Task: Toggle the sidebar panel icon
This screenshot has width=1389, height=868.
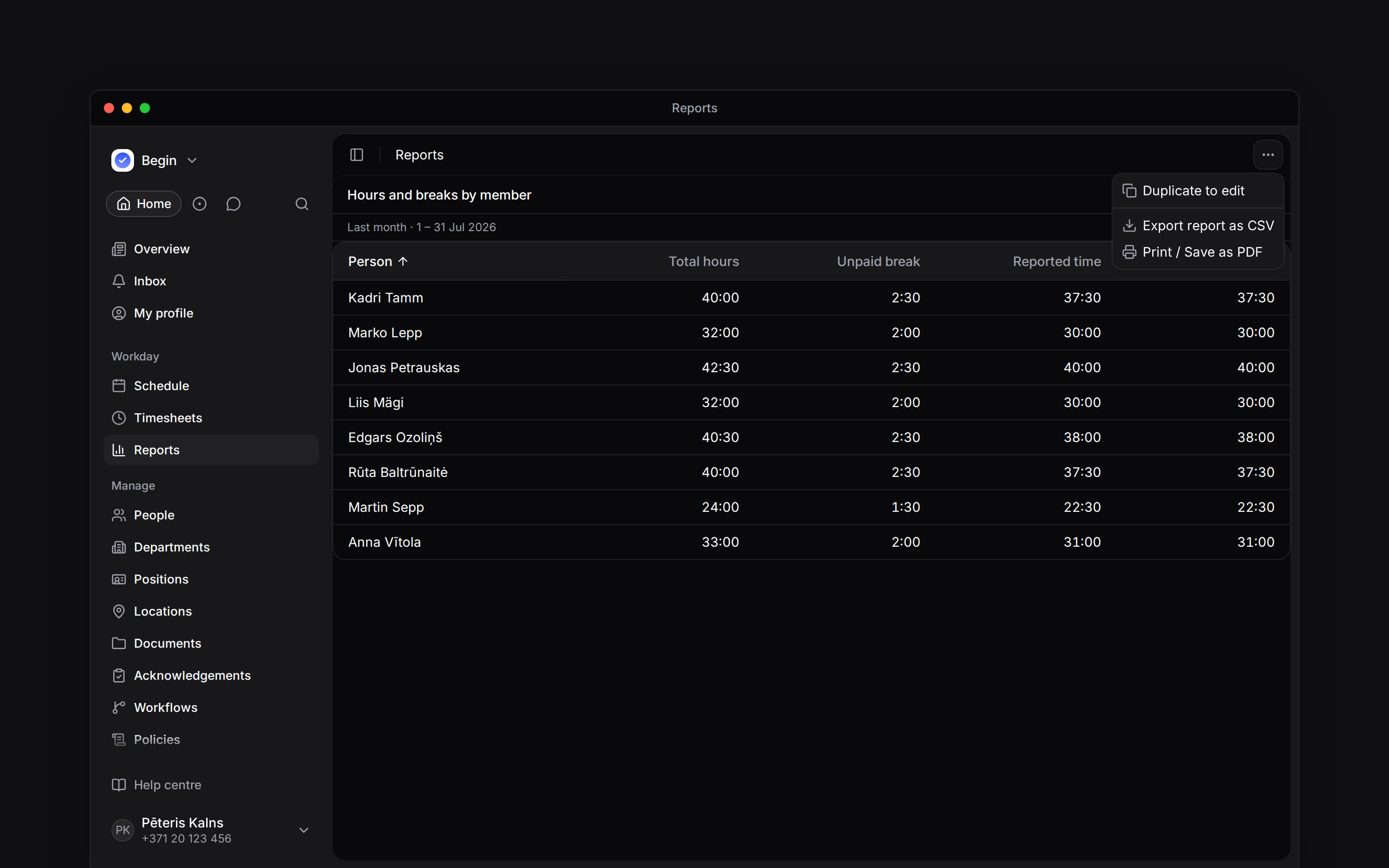Action: point(356,155)
